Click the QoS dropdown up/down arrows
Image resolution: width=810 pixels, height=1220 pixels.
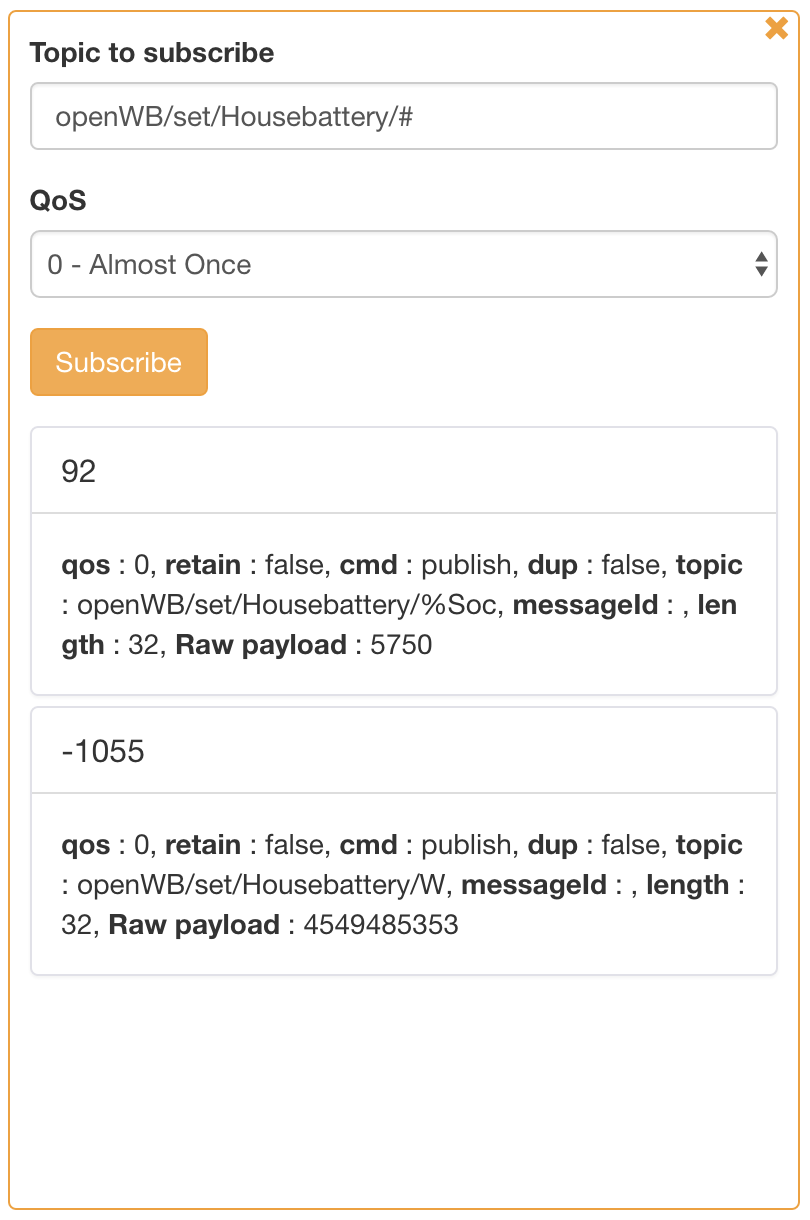point(761,265)
